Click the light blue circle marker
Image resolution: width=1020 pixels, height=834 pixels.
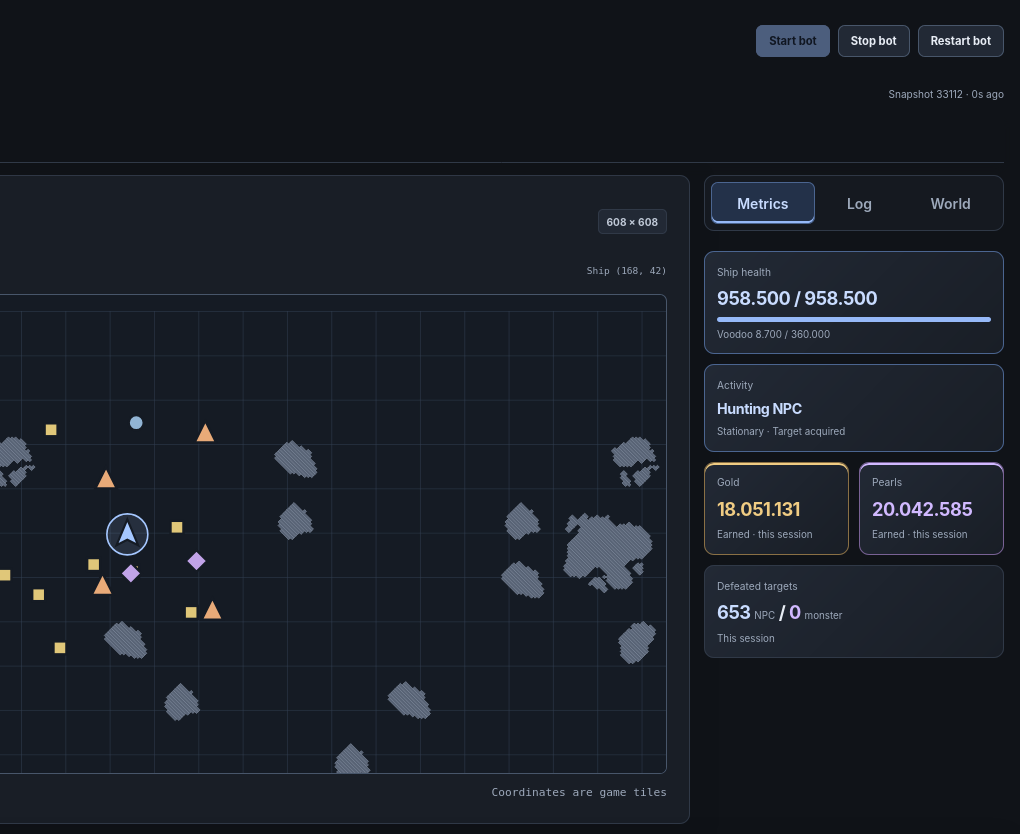[x=136, y=423]
